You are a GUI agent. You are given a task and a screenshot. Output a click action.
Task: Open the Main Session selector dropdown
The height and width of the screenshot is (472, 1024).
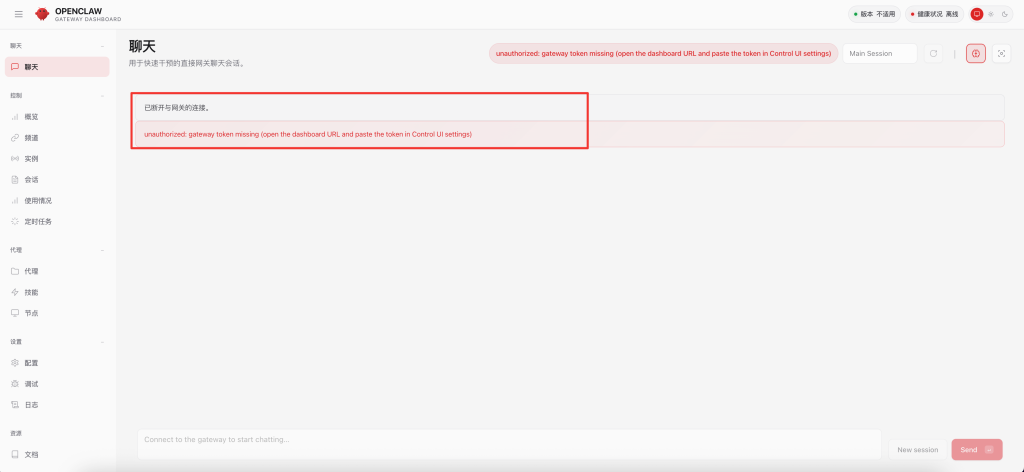click(880, 53)
